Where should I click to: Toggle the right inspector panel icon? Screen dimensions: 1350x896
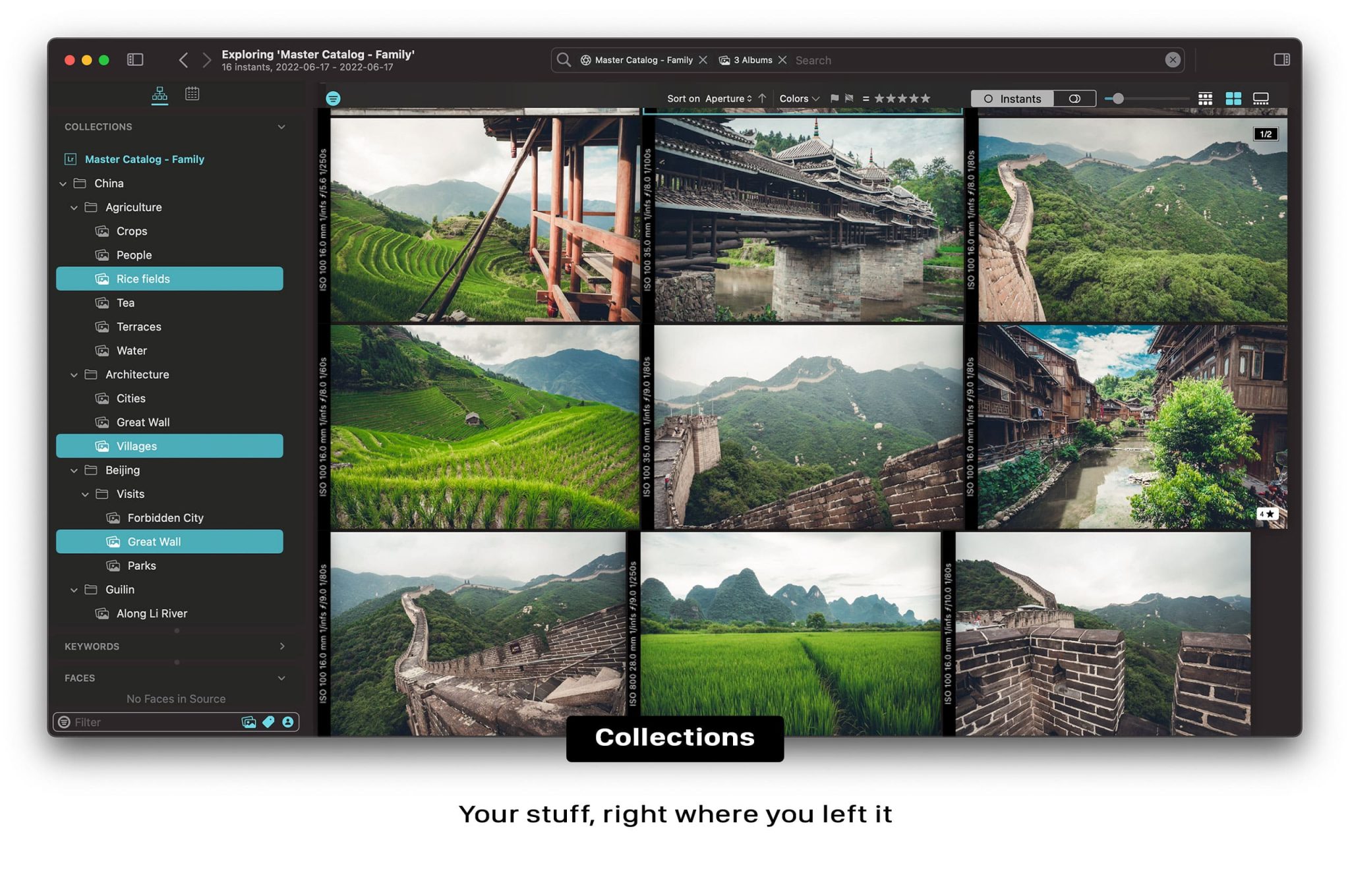click(1281, 60)
